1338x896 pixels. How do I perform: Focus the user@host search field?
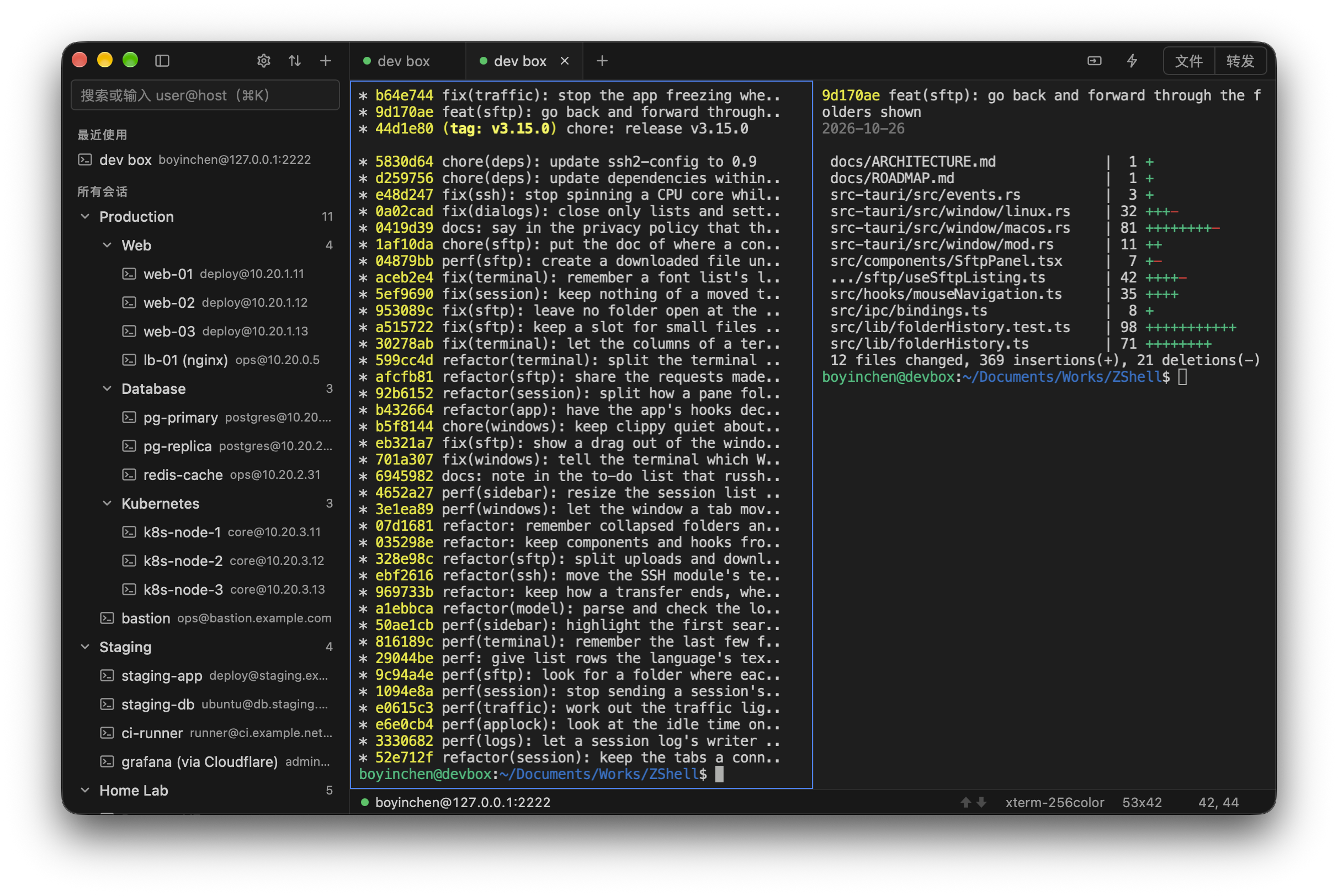[x=205, y=95]
